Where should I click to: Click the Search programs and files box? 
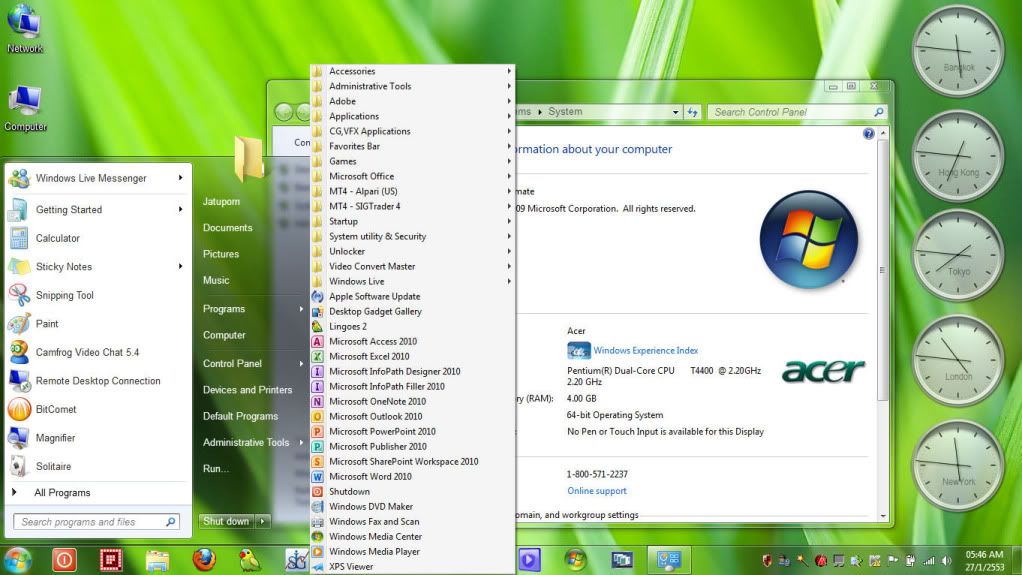coord(96,522)
